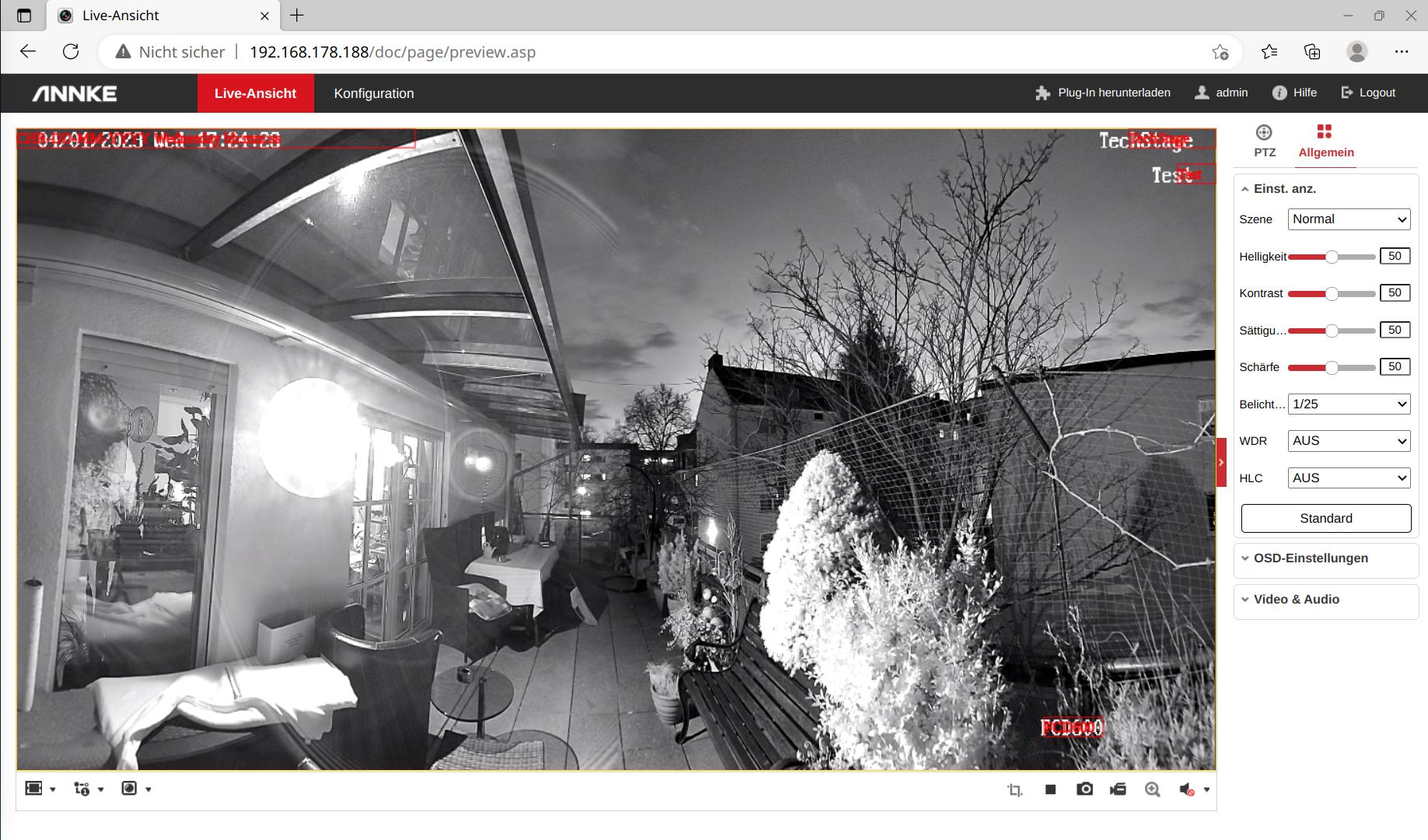
Task: Open the window division layout icon
Action: pyautogui.click(x=33, y=789)
